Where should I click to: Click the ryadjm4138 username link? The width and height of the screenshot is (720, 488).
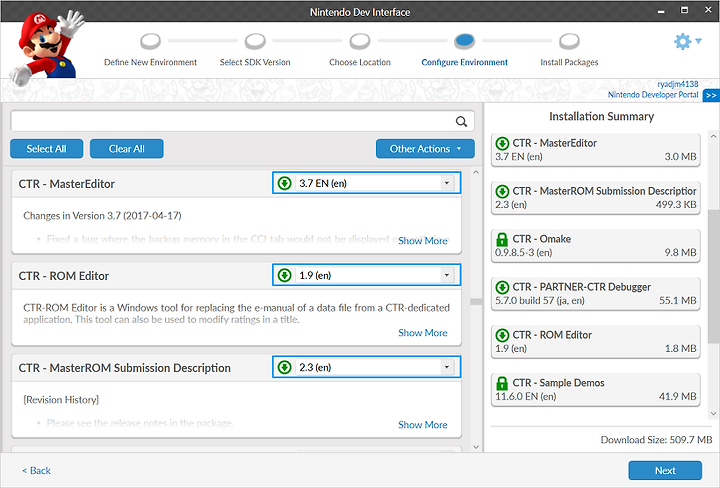[x=678, y=84]
